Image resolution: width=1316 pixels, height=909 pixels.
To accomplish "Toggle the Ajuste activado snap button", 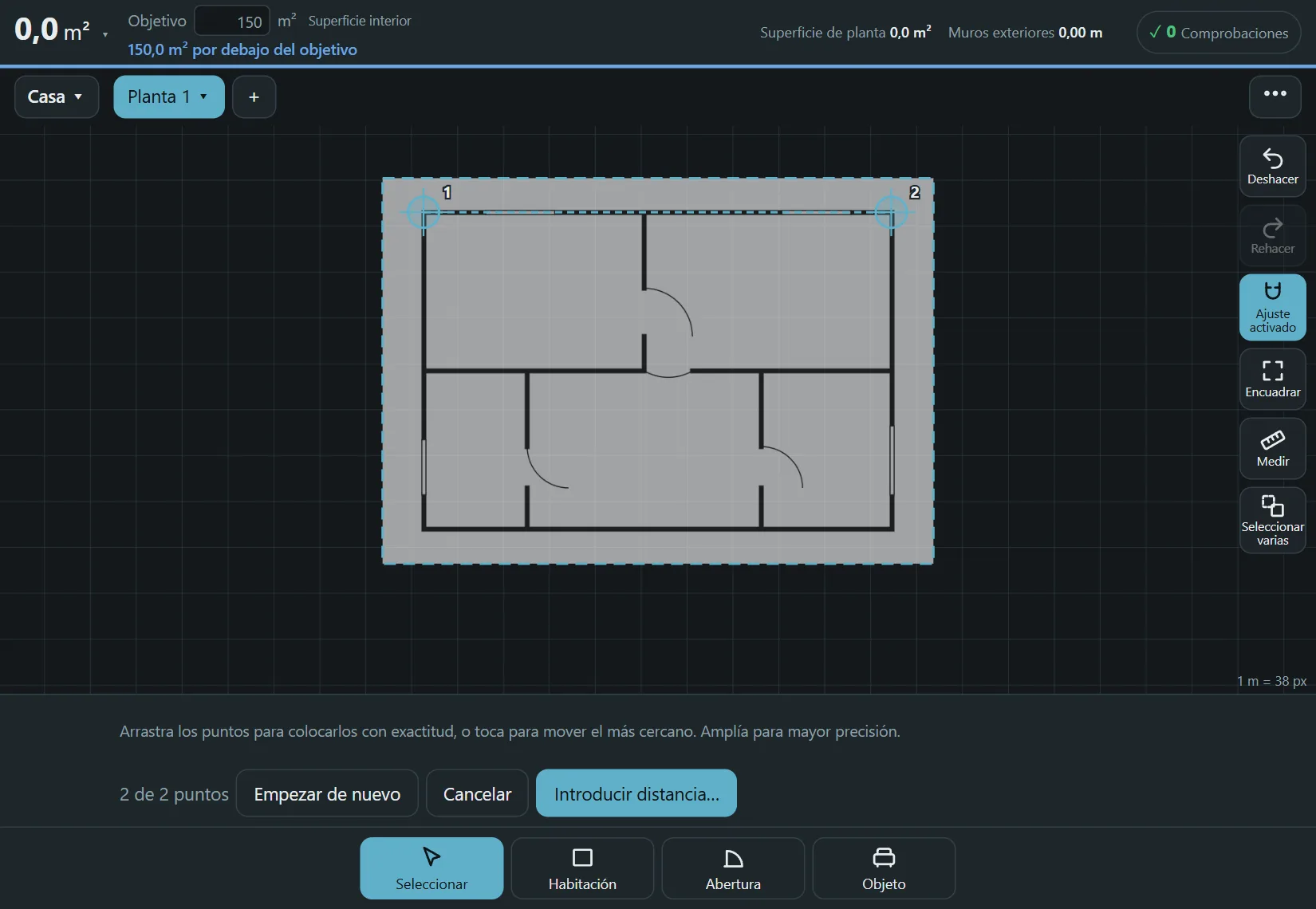I will 1272,307.
